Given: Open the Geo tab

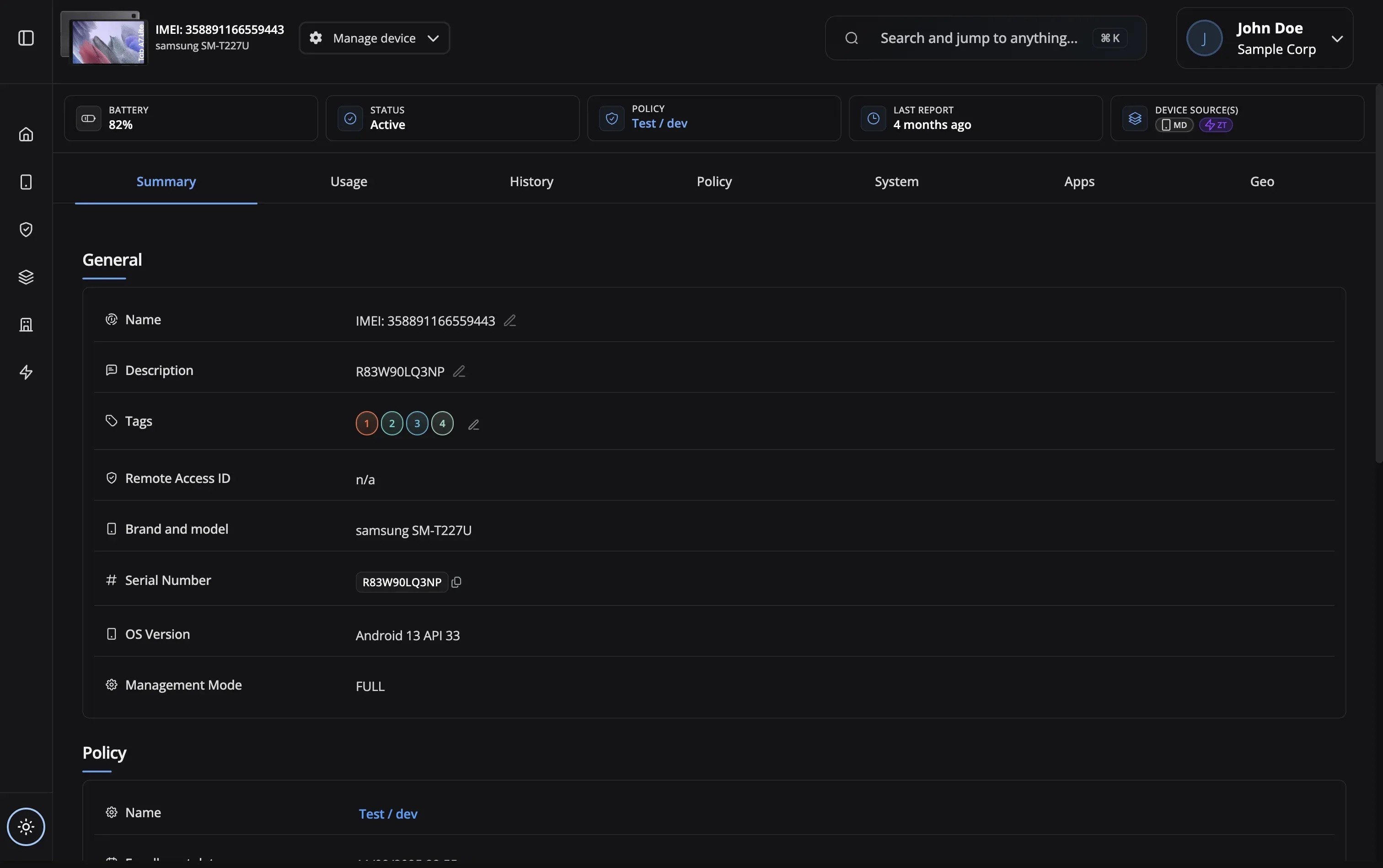Looking at the screenshot, I should (1262, 181).
